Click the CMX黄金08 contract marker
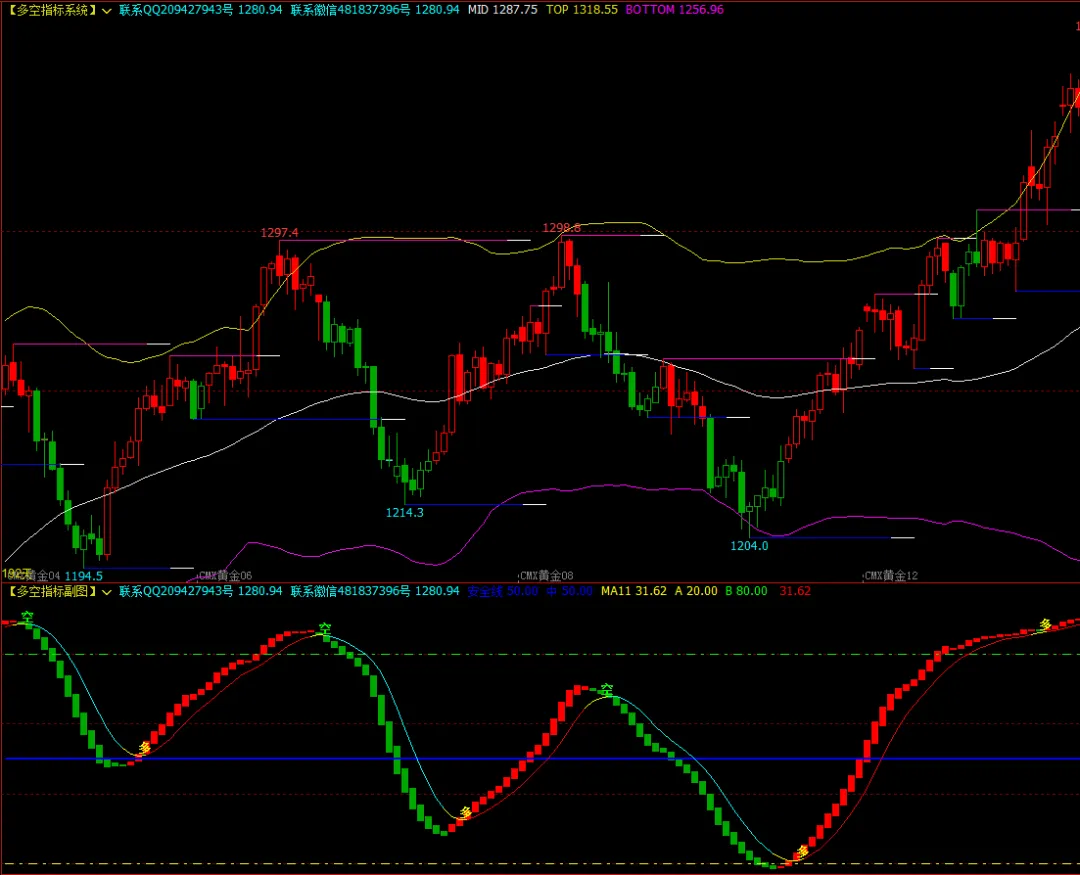Viewport: 1080px width, 875px height. tap(546, 575)
